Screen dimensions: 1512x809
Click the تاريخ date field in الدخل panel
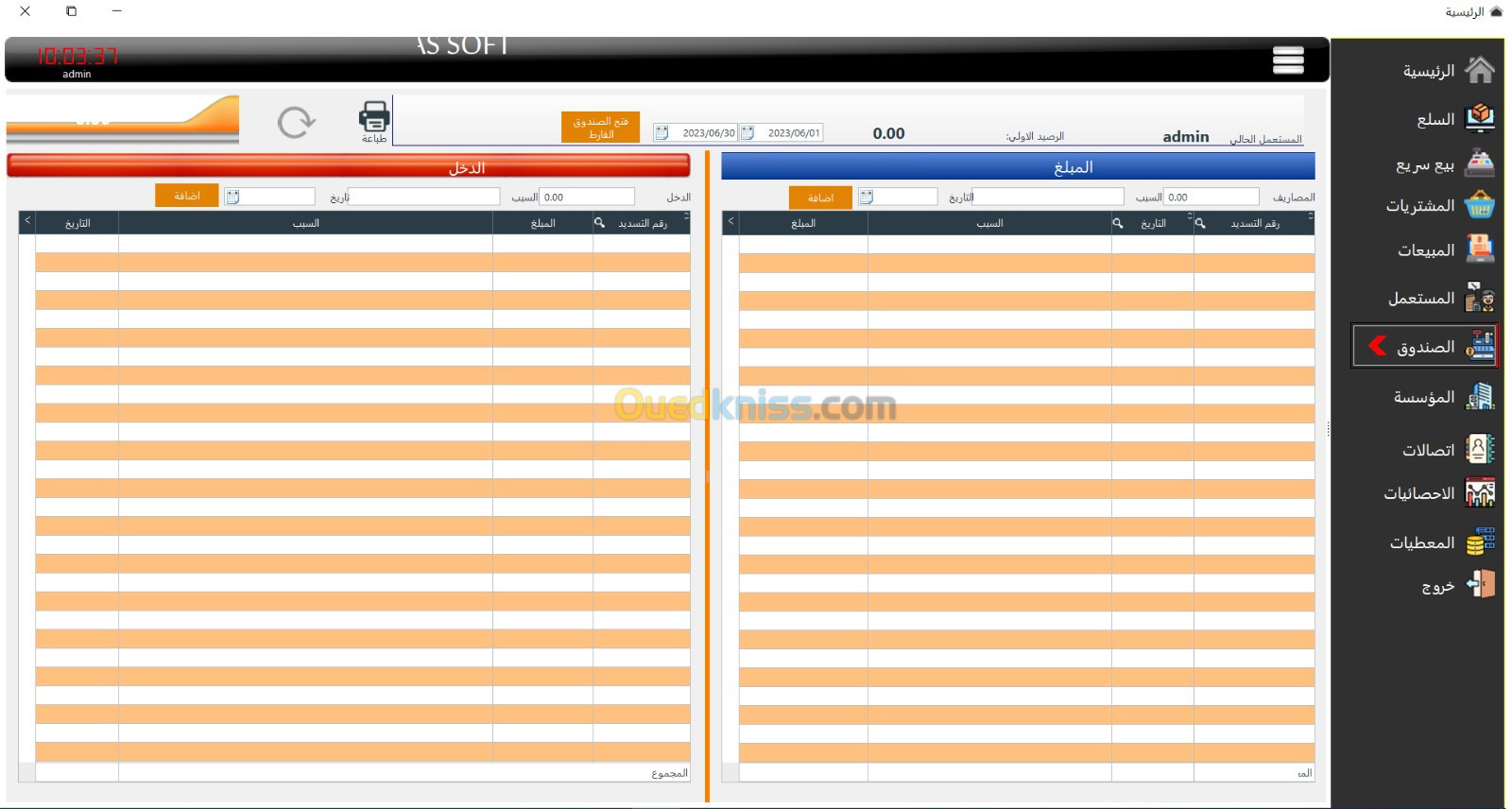click(269, 197)
